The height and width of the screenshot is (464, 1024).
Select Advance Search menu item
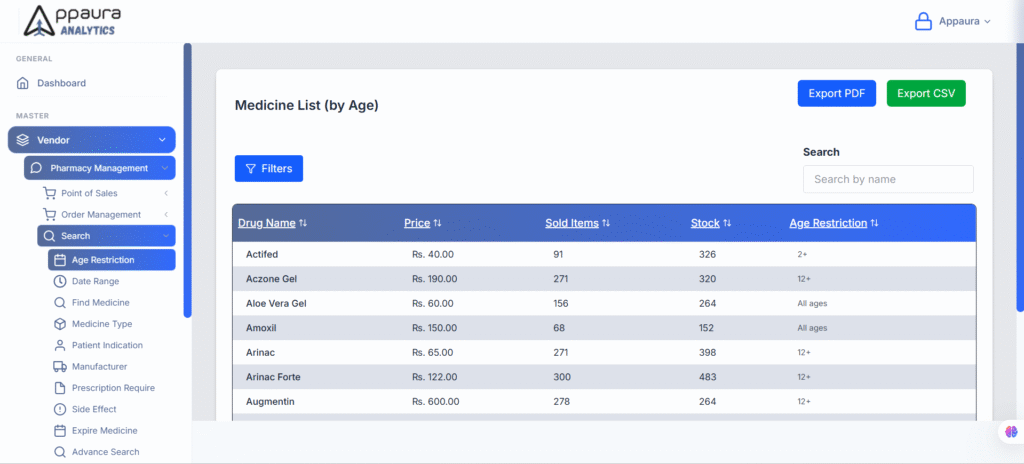click(105, 452)
